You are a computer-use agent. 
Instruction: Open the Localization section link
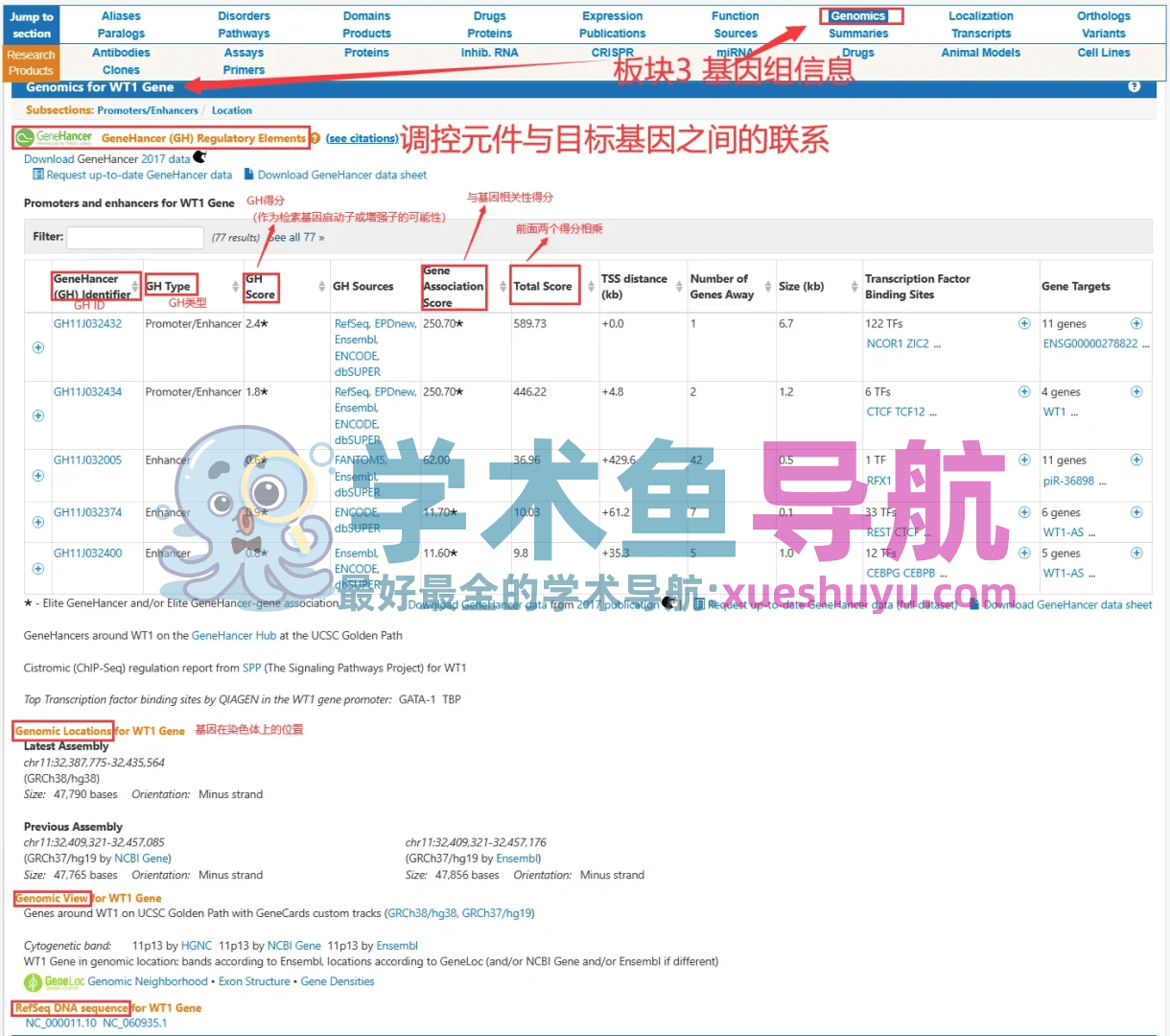coord(980,16)
